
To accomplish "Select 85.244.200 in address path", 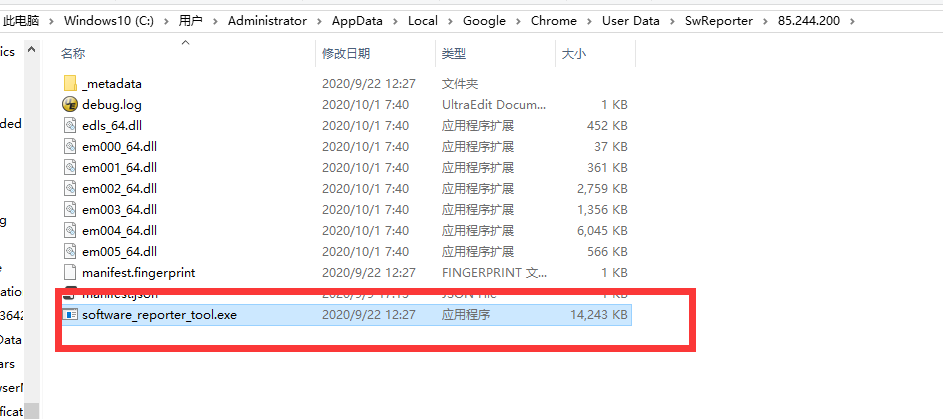I will 808,20.
